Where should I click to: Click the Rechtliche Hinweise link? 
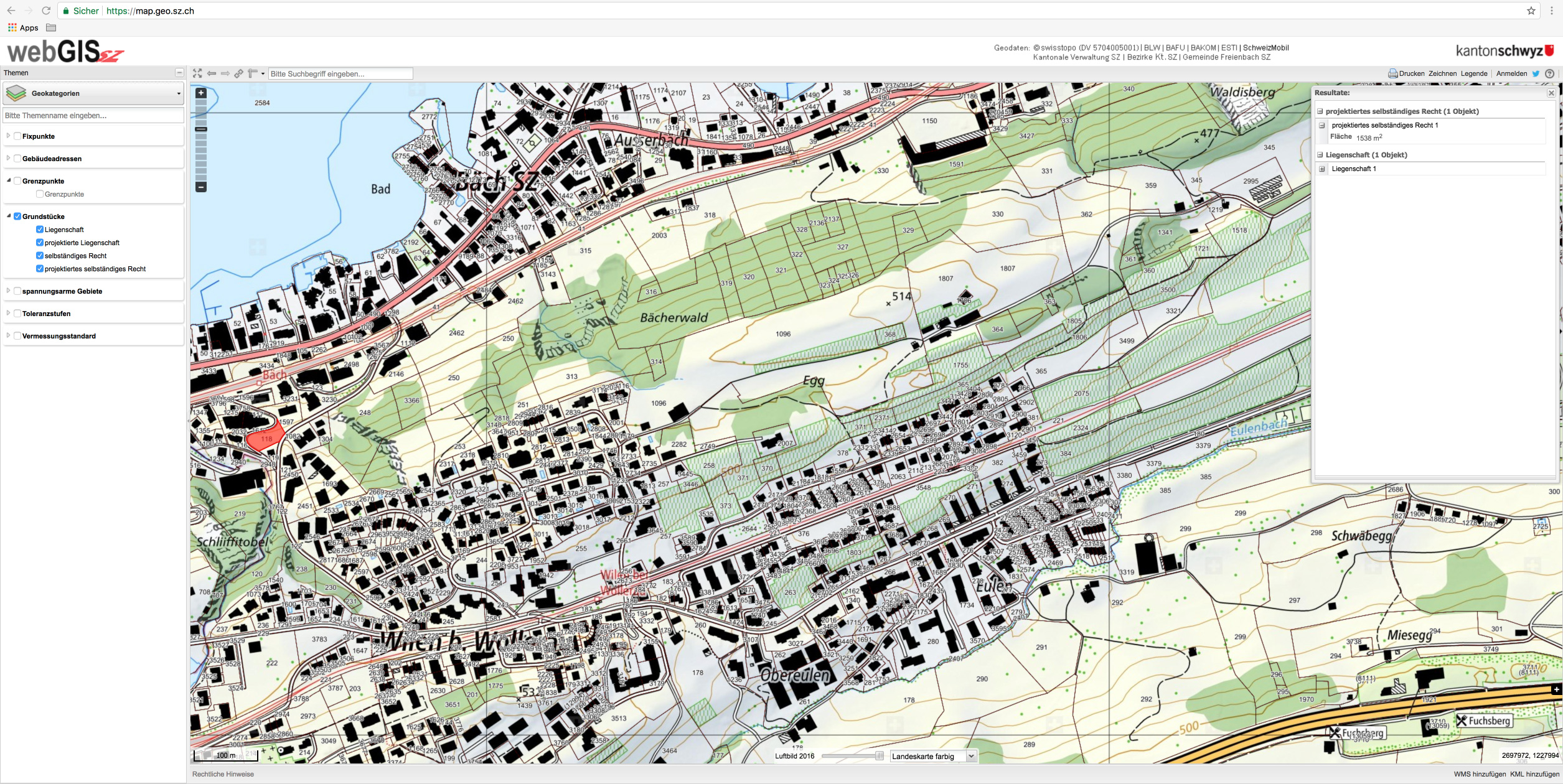(223, 774)
